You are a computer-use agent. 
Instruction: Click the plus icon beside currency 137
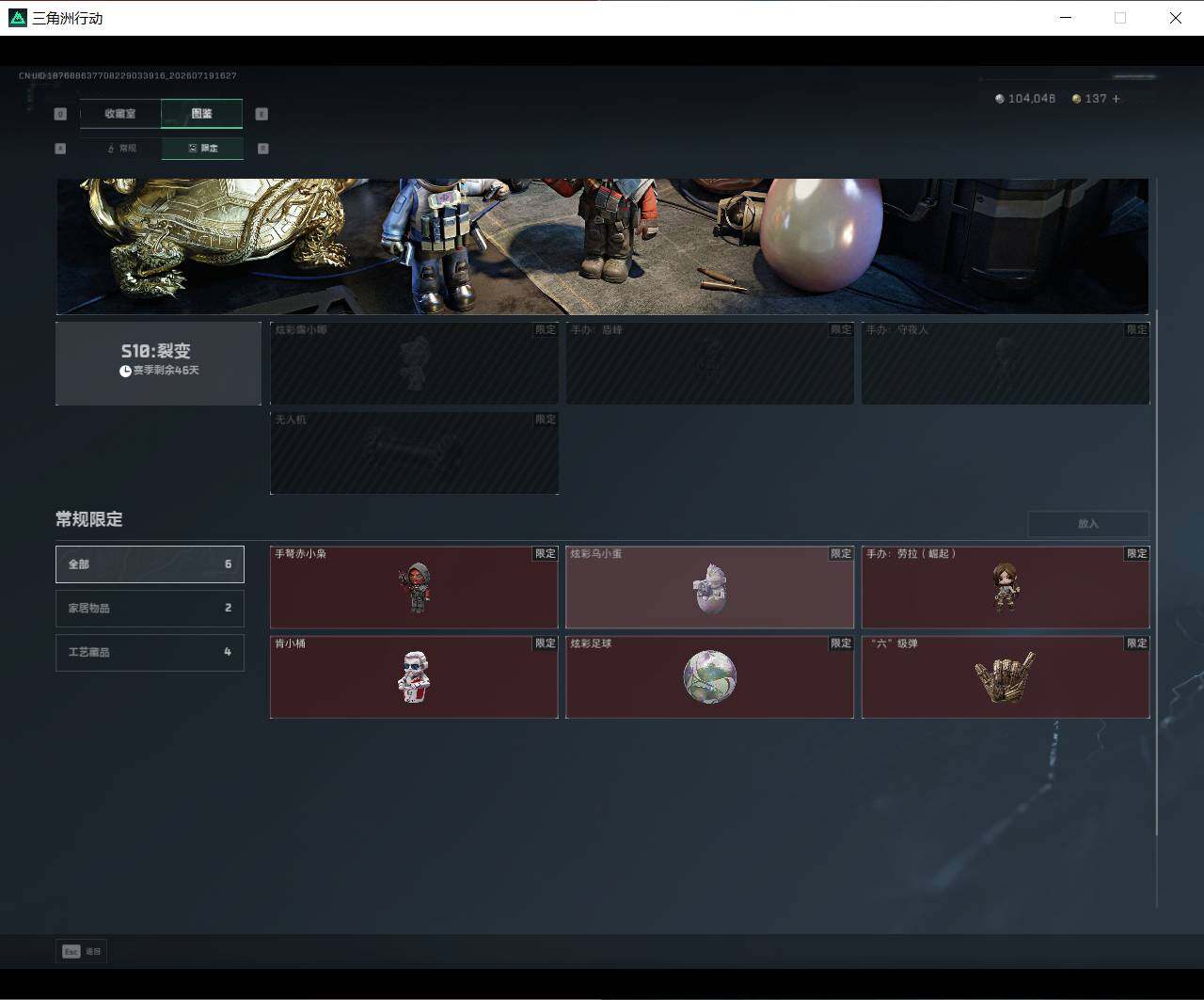tap(1117, 99)
